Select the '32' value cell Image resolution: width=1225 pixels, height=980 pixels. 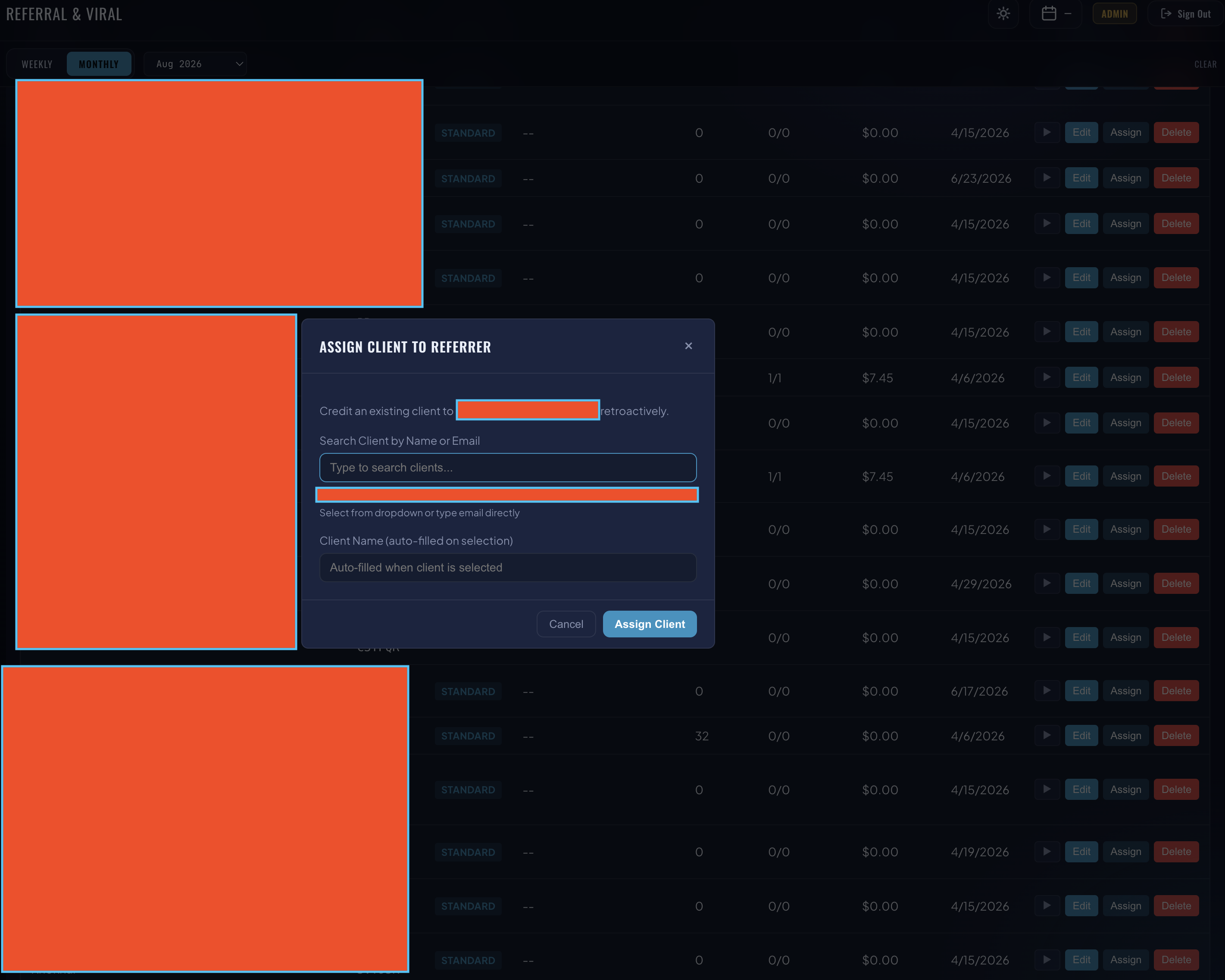tap(702, 736)
